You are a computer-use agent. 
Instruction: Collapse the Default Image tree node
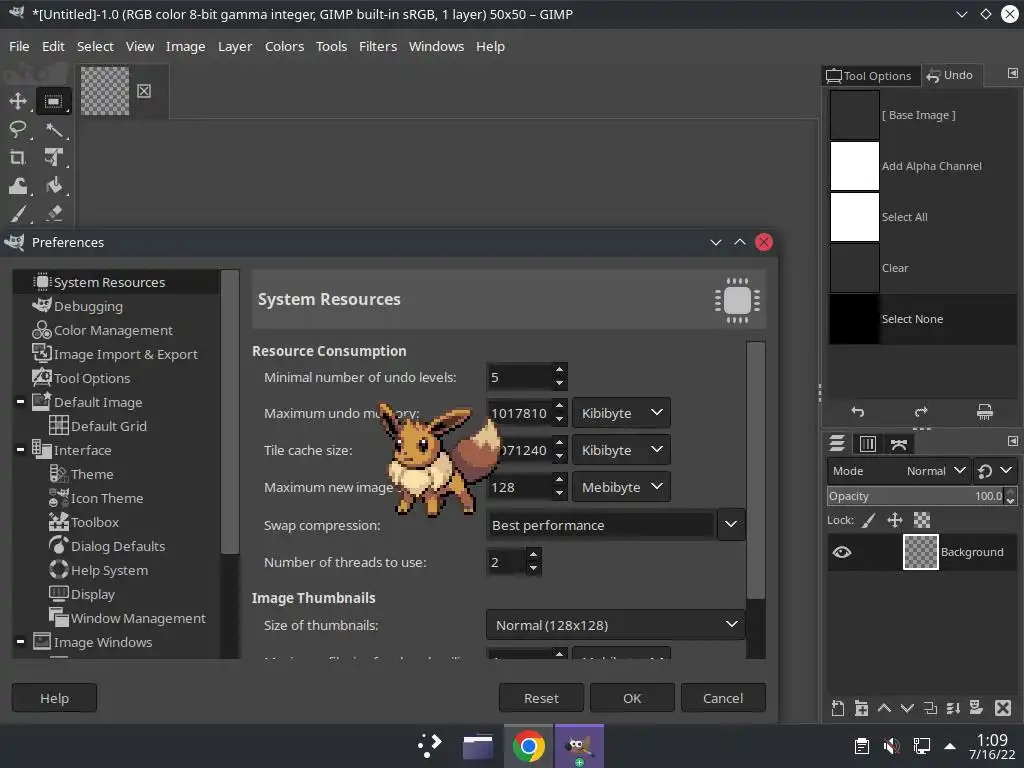[x=20, y=402]
